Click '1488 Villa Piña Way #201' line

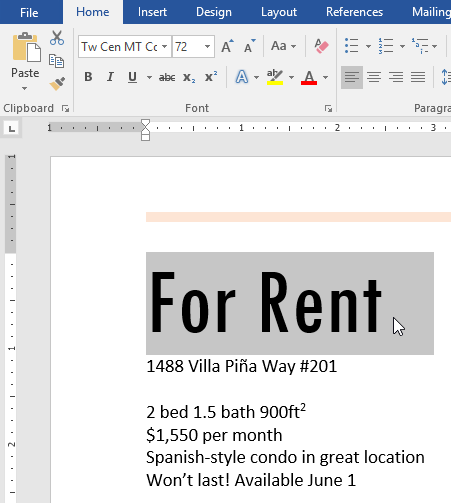click(242, 366)
